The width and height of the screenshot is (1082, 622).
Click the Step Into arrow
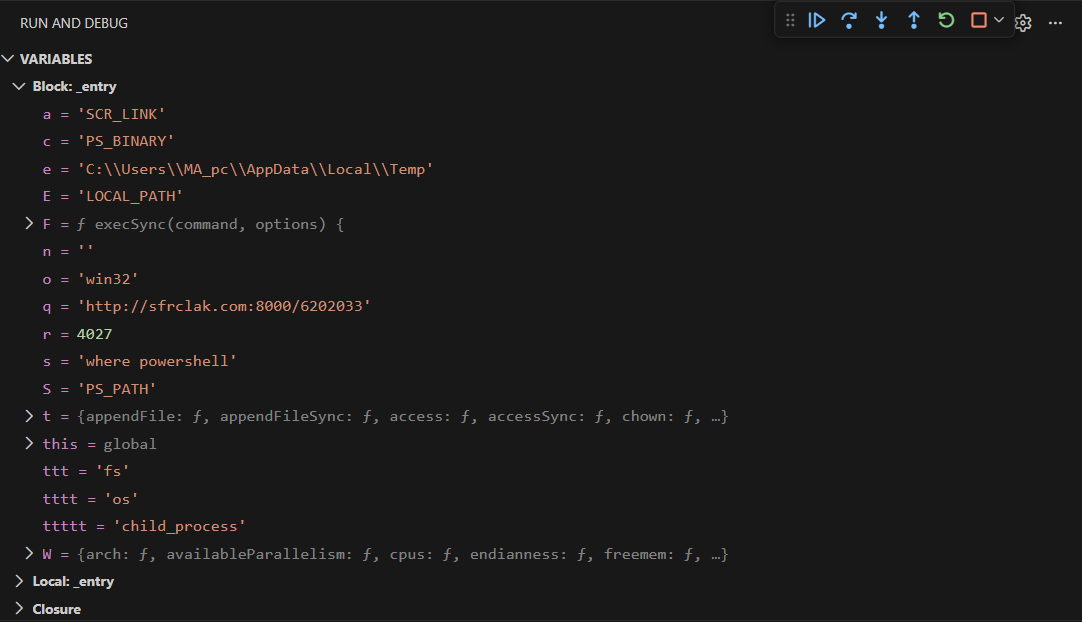(x=881, y=20)
